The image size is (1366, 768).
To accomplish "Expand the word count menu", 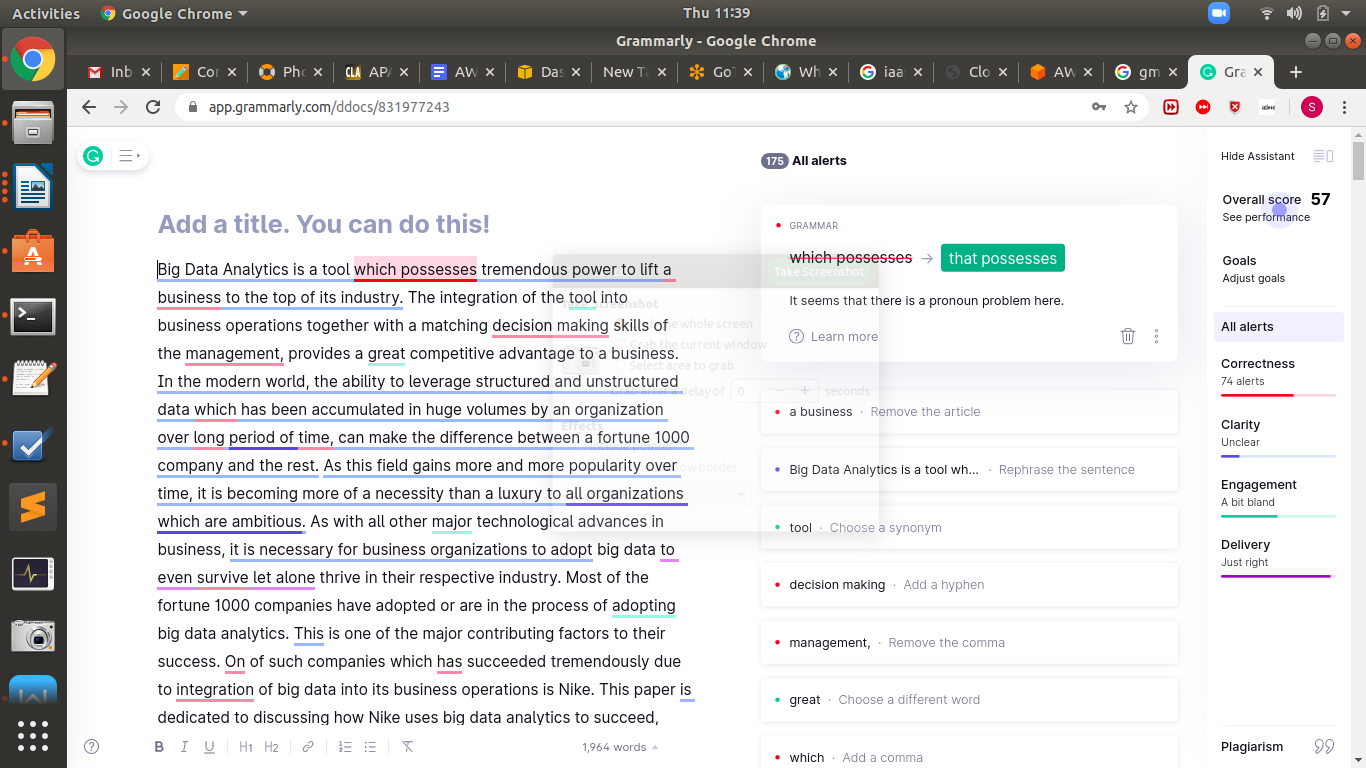I will point(620,747).
